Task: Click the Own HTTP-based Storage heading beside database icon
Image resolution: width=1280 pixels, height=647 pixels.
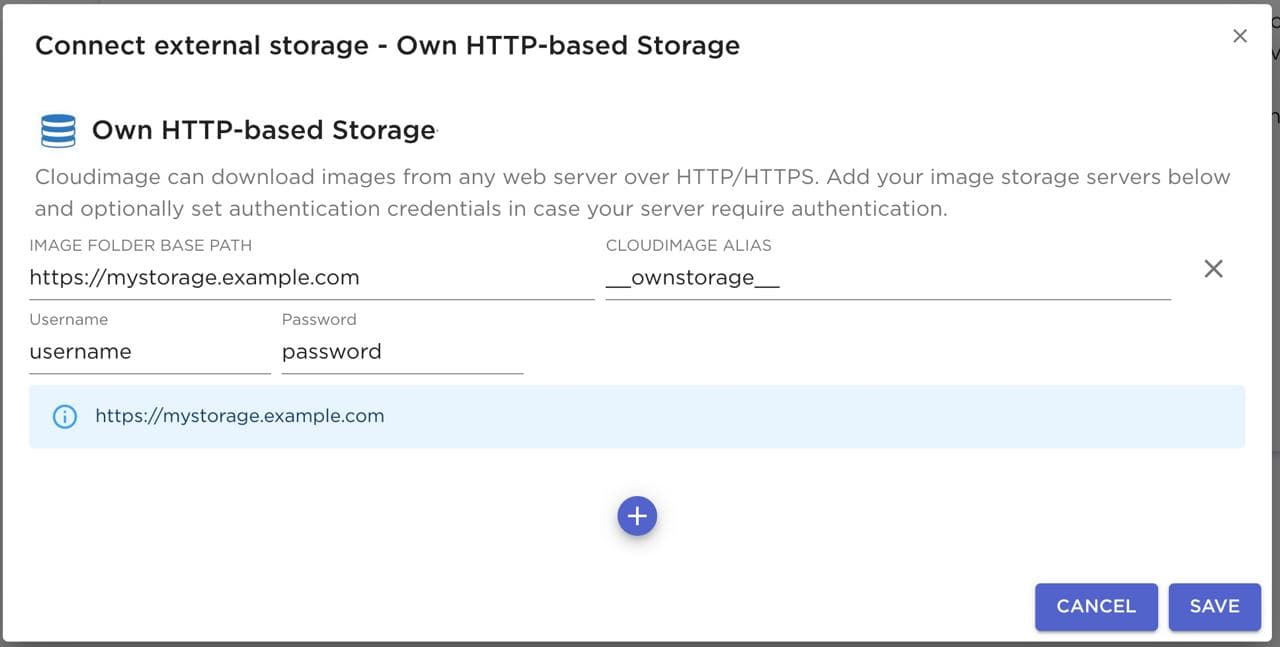Action: [264, 130]
